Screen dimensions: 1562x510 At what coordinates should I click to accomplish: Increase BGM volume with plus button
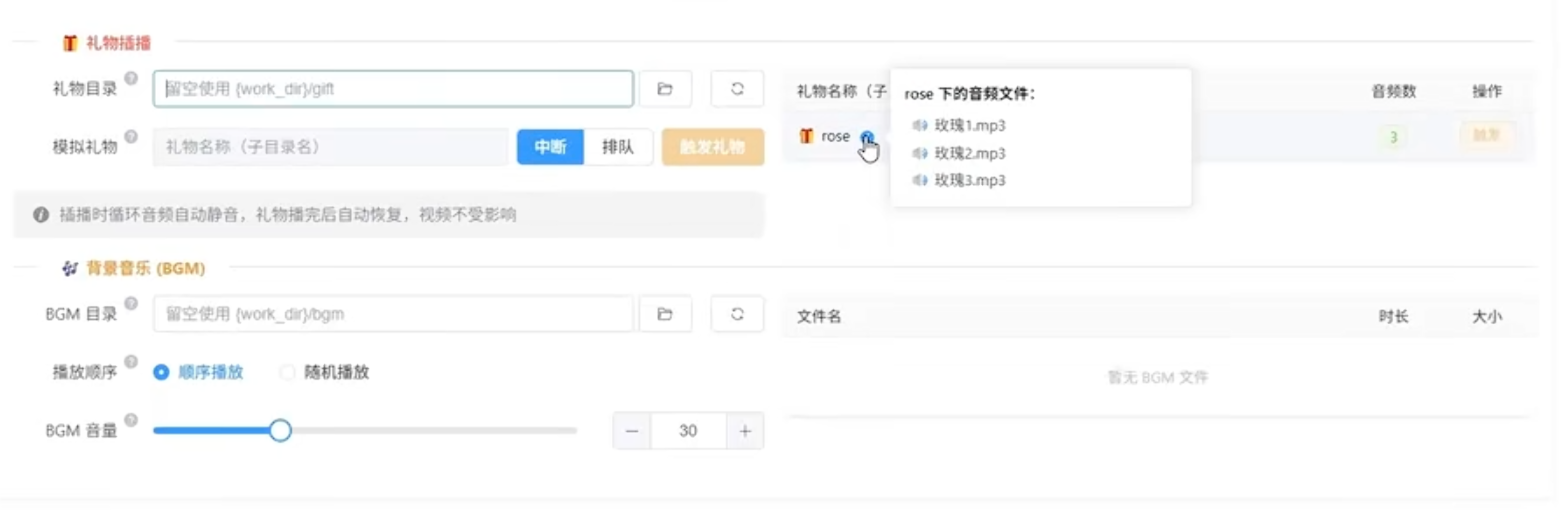click(745, 431)
